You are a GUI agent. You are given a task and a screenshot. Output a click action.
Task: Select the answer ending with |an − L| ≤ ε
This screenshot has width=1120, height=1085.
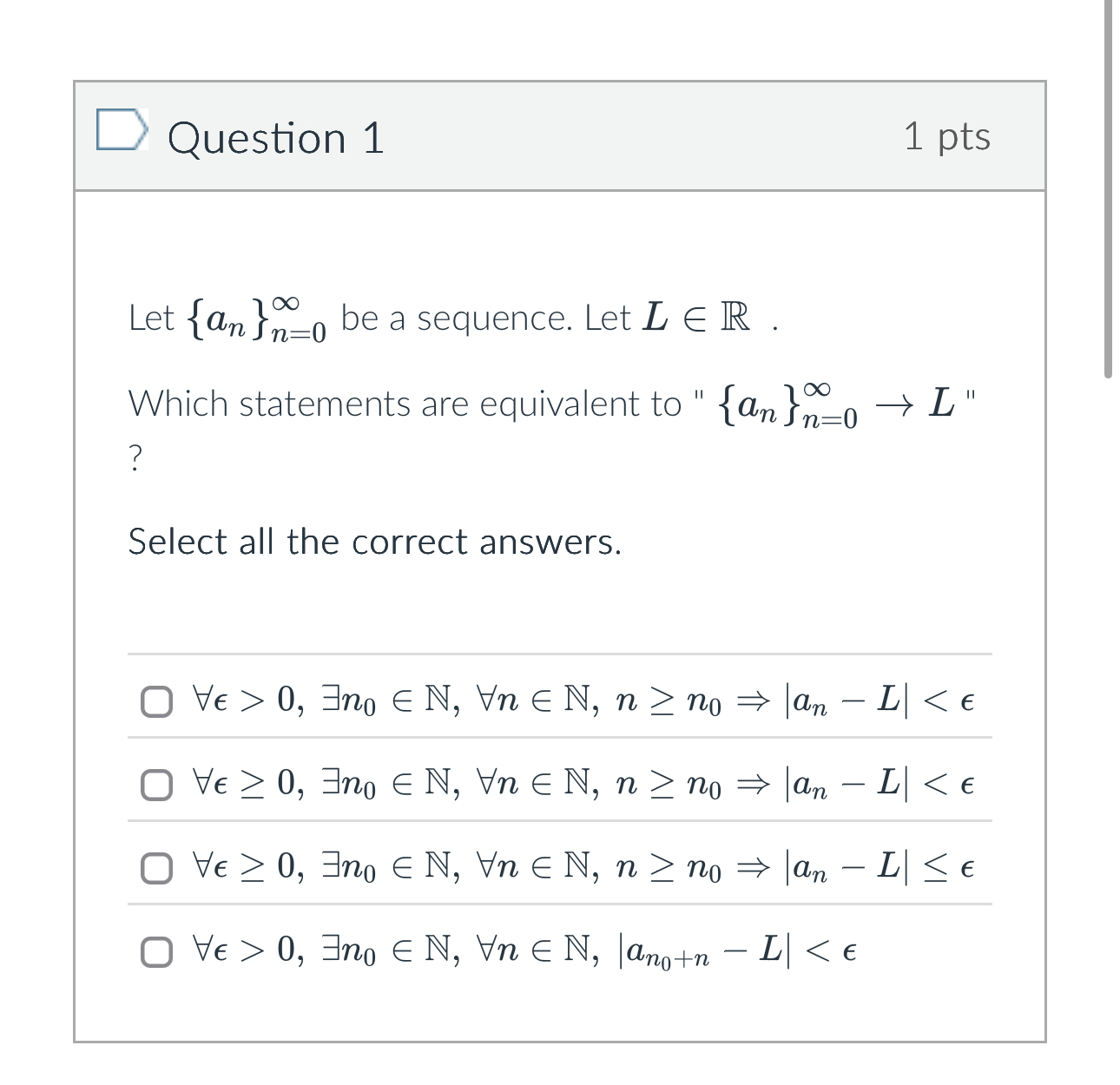[156, 868]
